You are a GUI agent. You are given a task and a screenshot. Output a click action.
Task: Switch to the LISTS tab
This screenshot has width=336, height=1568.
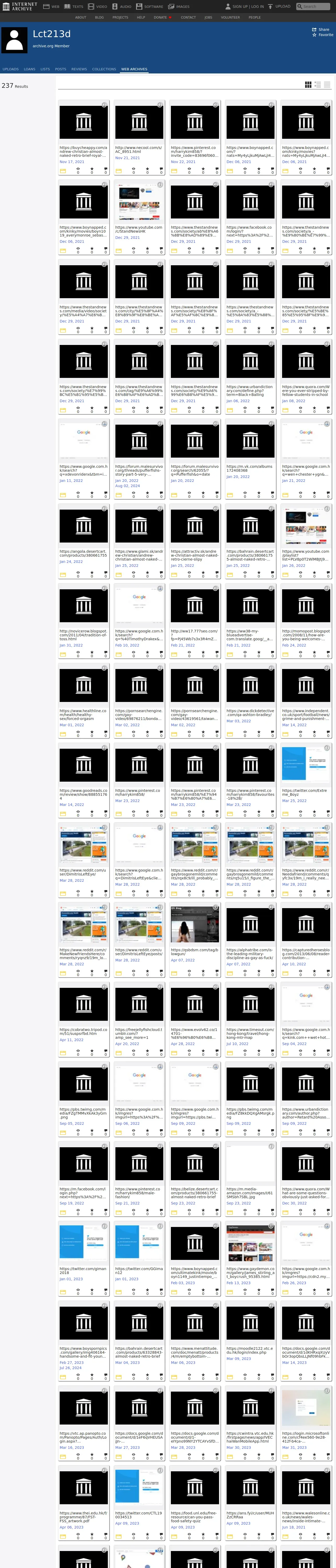click(x=45, y=70)
